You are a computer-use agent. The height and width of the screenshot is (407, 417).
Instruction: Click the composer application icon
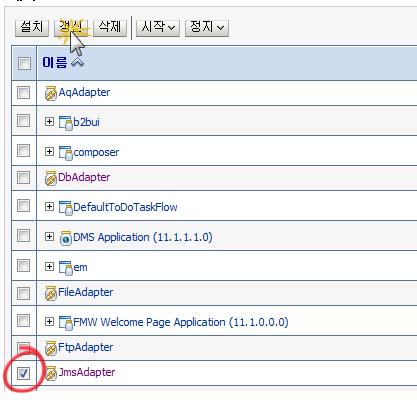[x=66, y=153]
